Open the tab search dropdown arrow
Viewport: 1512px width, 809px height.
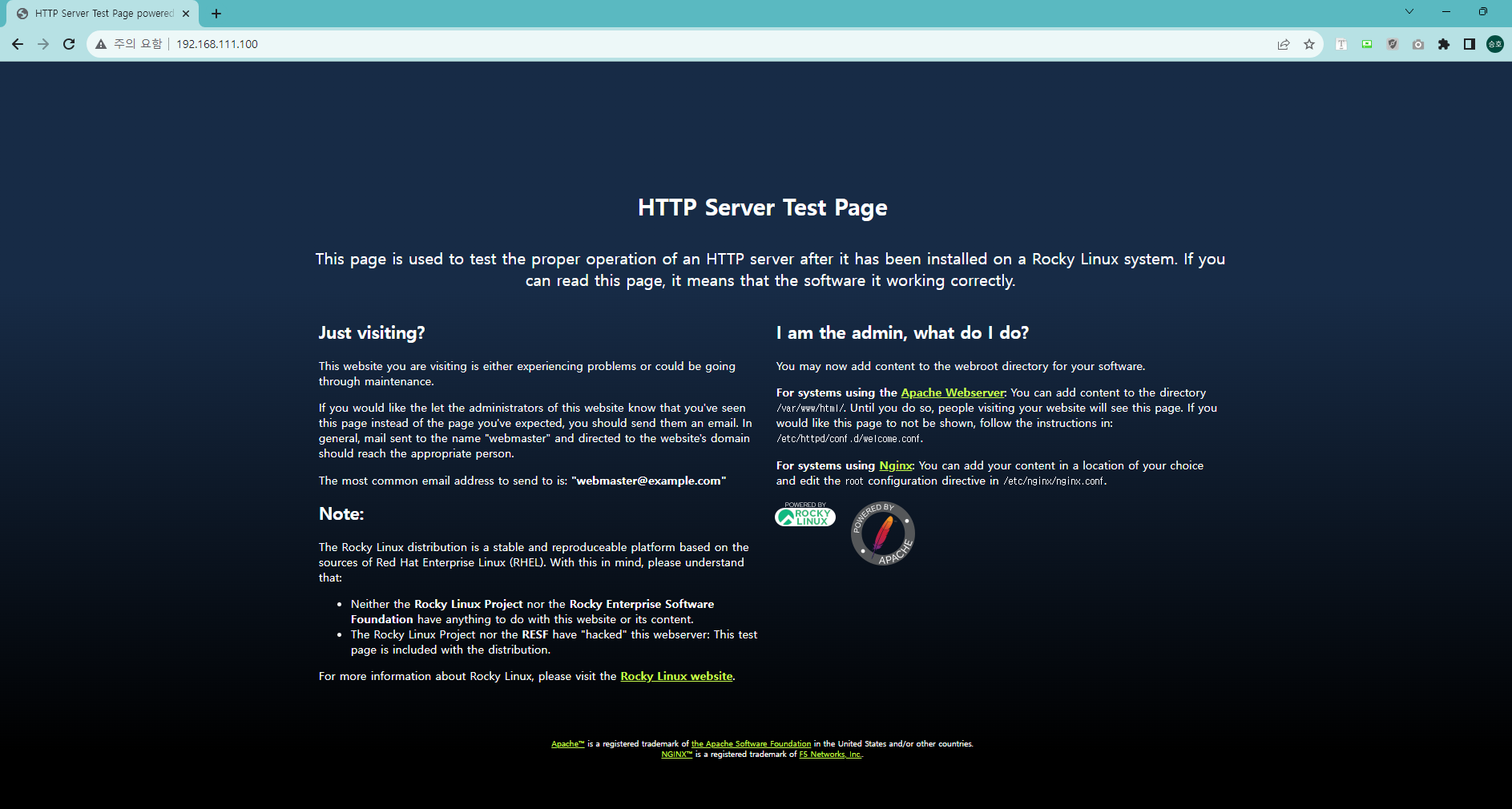click(x=1409, y=12)
